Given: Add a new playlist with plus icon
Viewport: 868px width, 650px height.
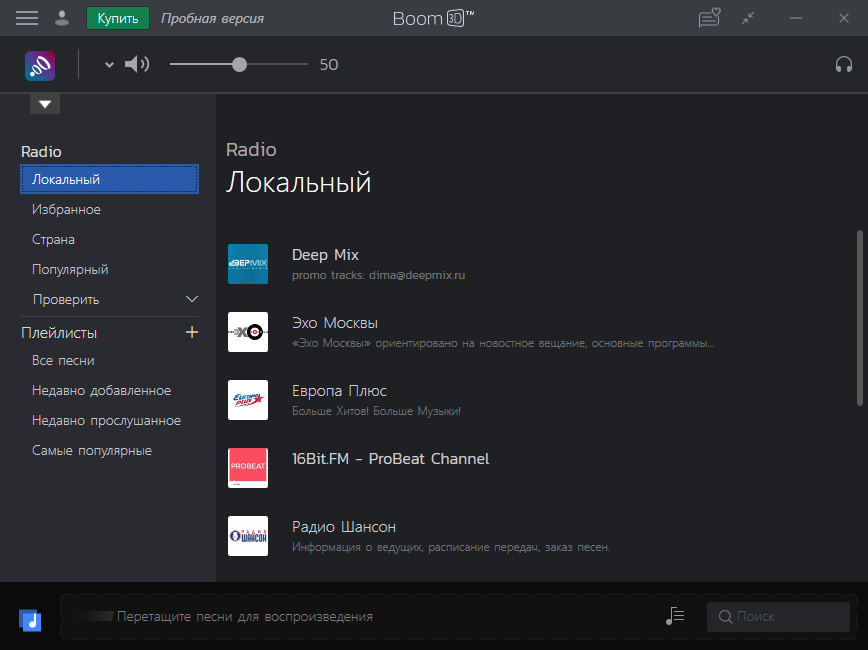Looking at the screenshot, I should coord(192,332).
